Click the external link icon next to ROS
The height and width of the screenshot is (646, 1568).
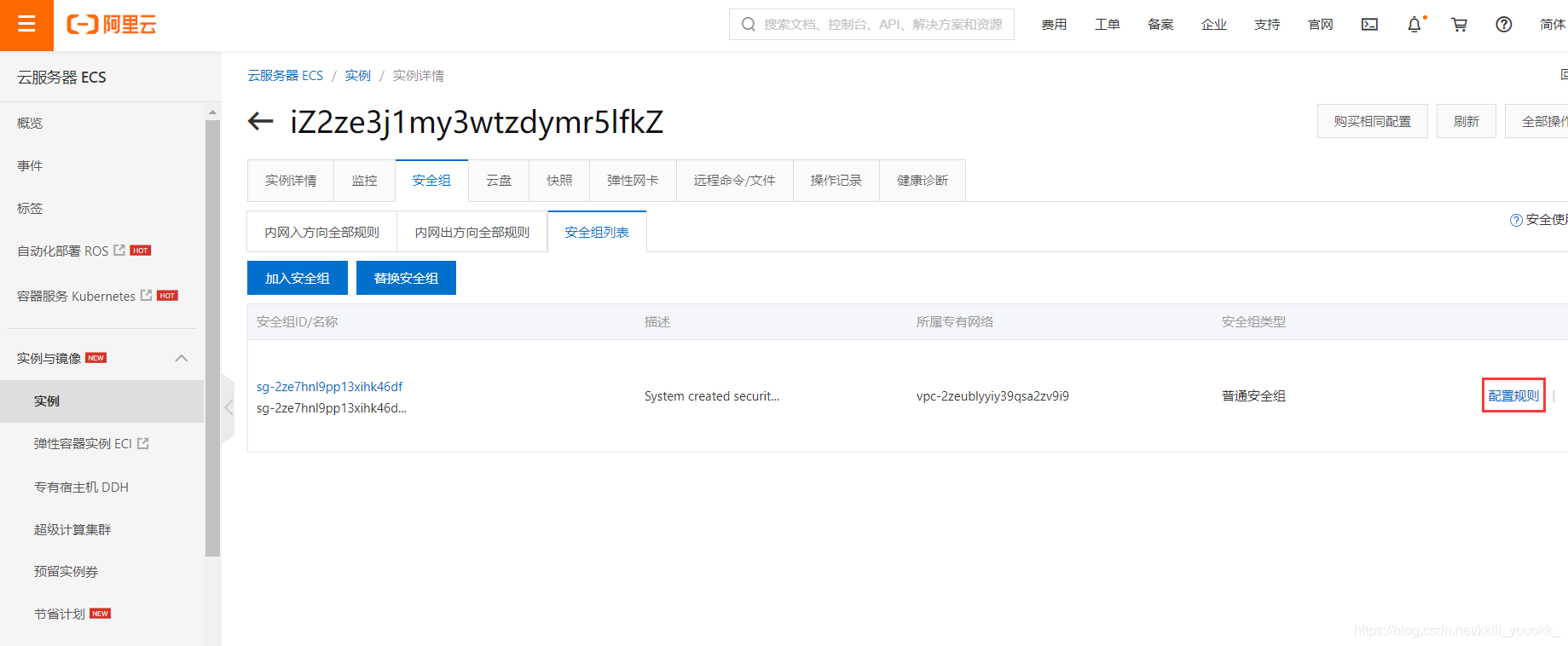click(119, 250)
